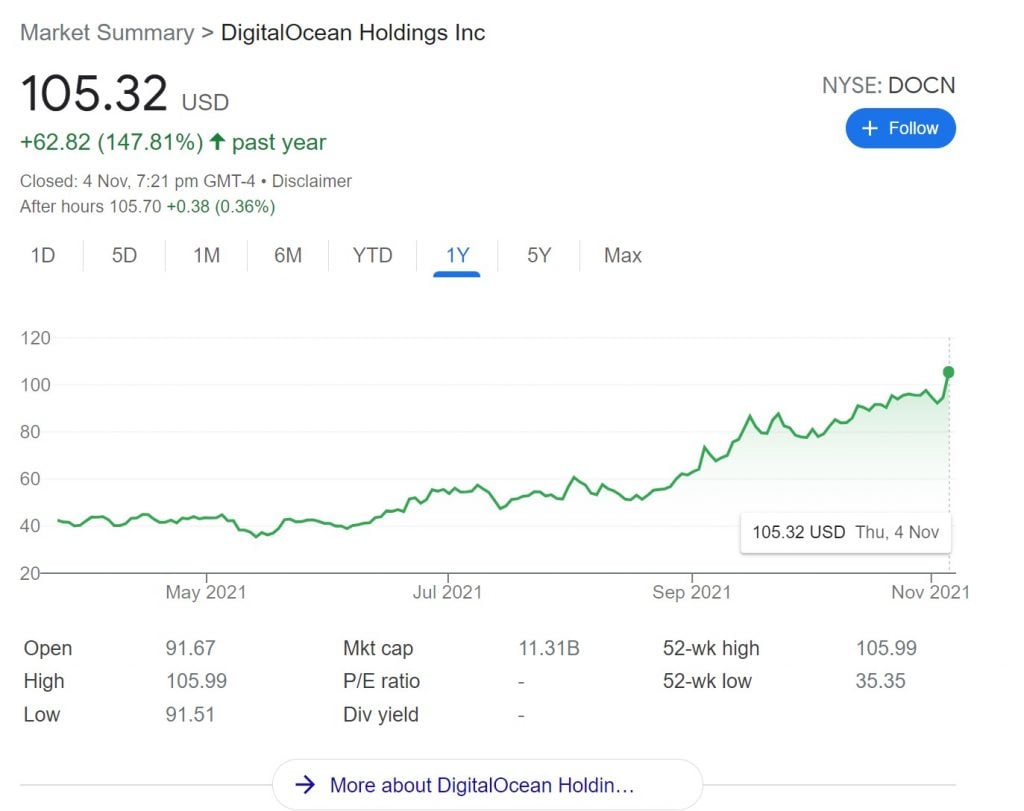Select the 105.32 headline price
This screenshot has height=811, width=1024.
(x=94, y=93)
